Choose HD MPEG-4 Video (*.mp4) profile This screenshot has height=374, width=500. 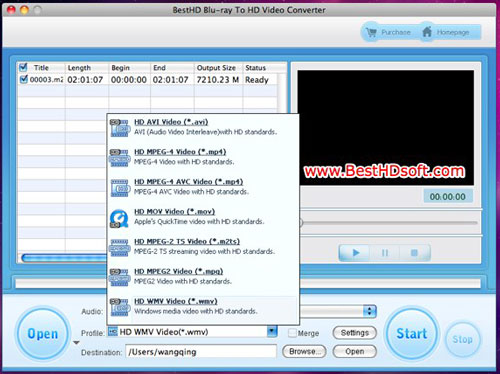click(x=180, y=152)
